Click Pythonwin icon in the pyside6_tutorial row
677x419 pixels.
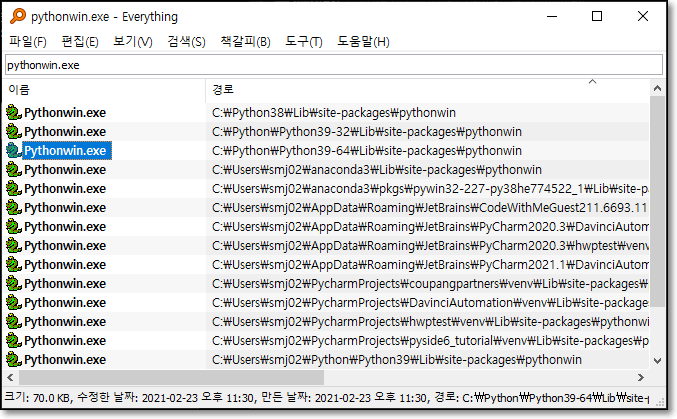(x=14, y=340)
